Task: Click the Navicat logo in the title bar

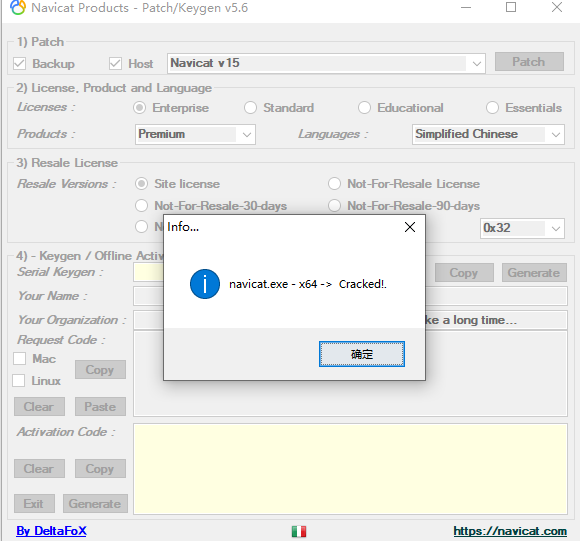Action: 18,7
